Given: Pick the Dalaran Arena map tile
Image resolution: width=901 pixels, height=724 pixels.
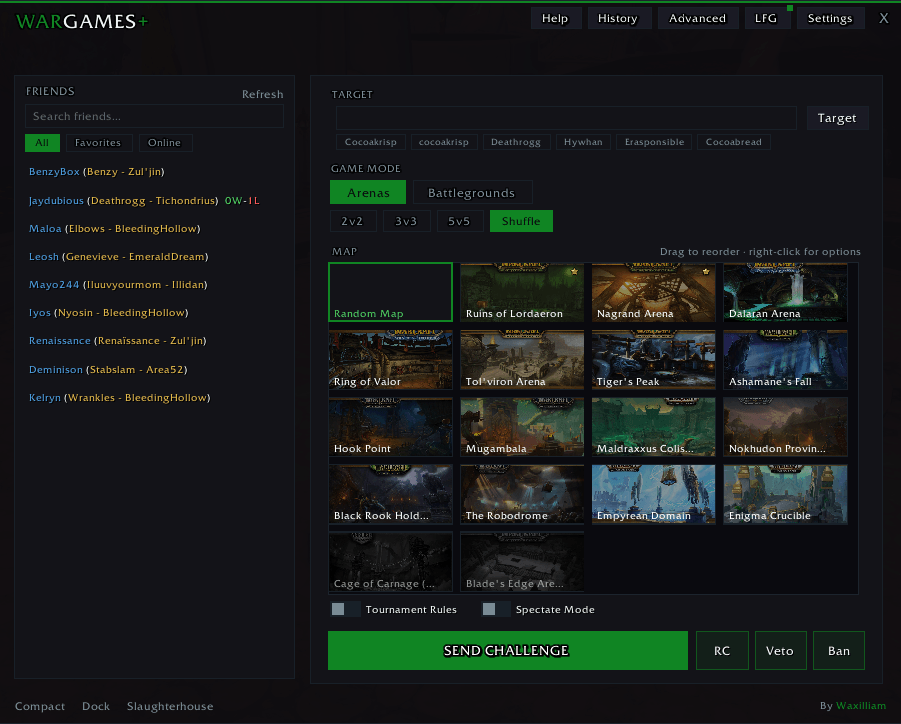Looking at the screenshot, I should pos(785,292).
